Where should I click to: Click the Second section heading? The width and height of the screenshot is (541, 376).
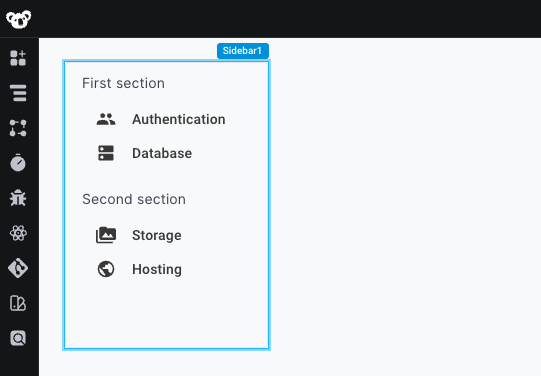click(x=134, y=199)
